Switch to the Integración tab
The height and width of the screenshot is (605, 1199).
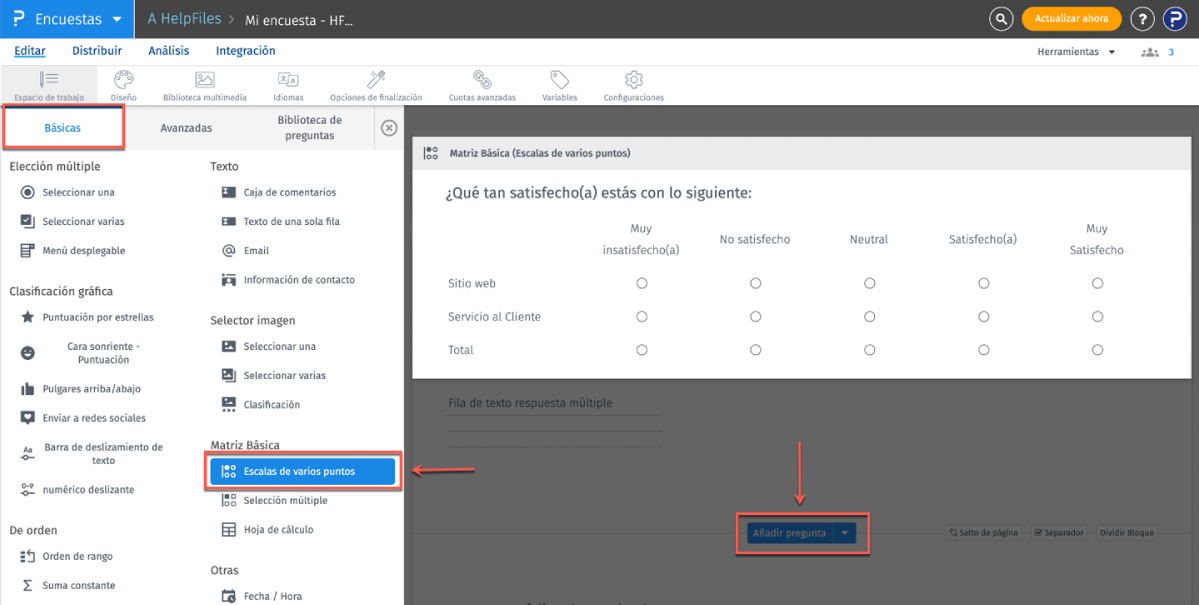coord(245,51)
